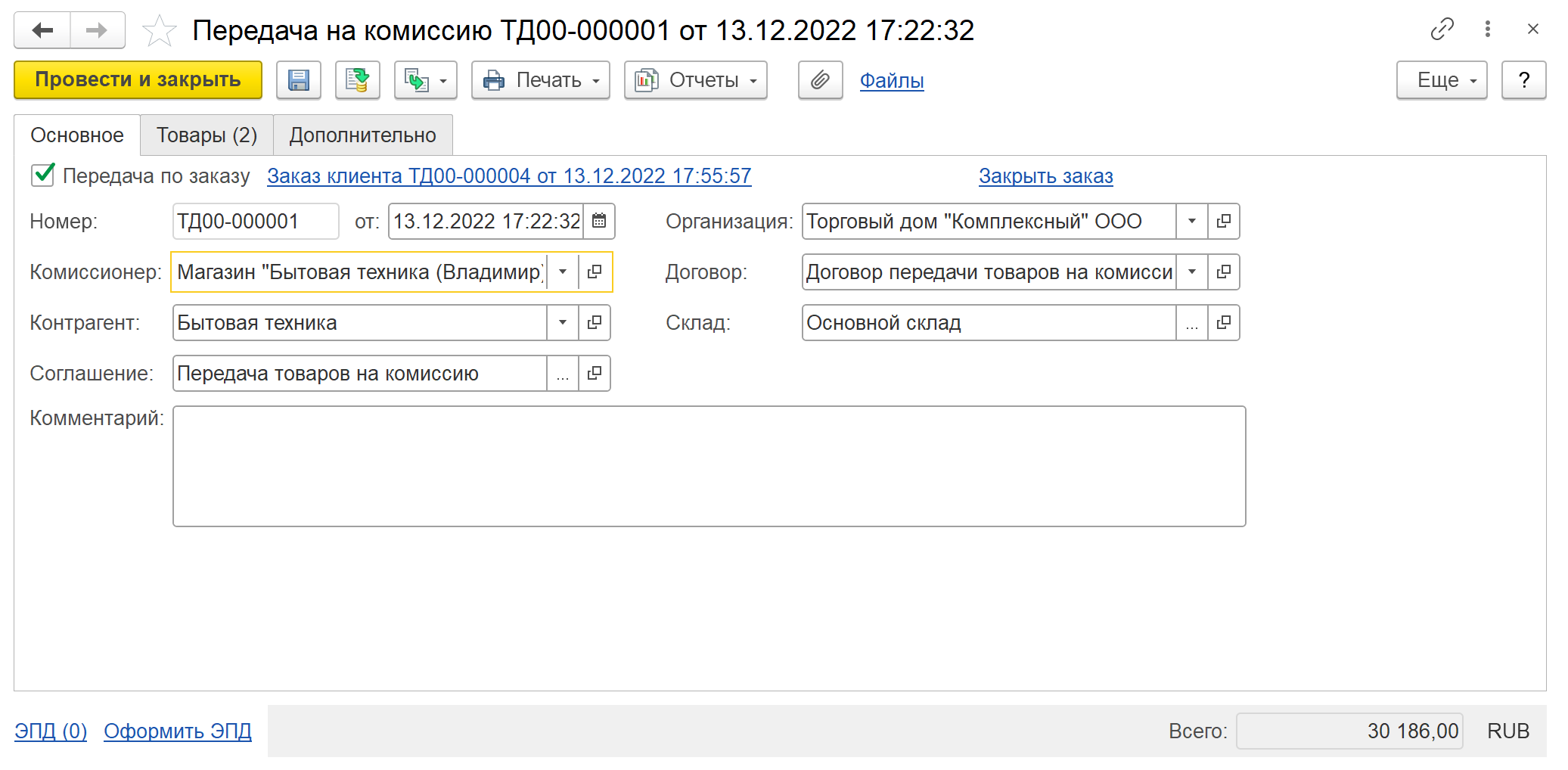Click the Закрыть заказ link
The height and width of the screenshot is (770, 1568).
click(1045, 176)
